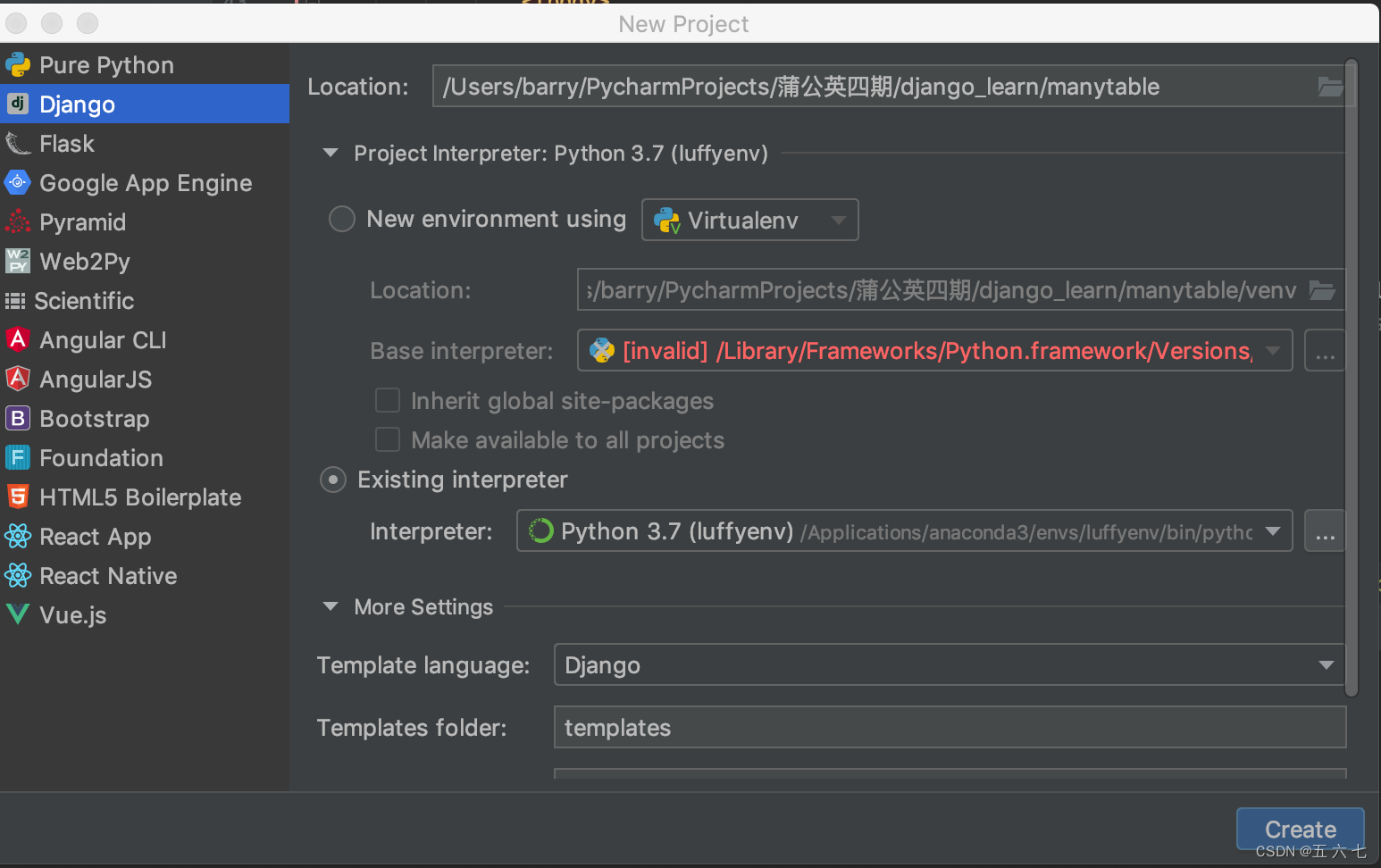Screen dimensions: 1381x868
Task: Click the Scientific grid icon
Action: coord(15,301)
